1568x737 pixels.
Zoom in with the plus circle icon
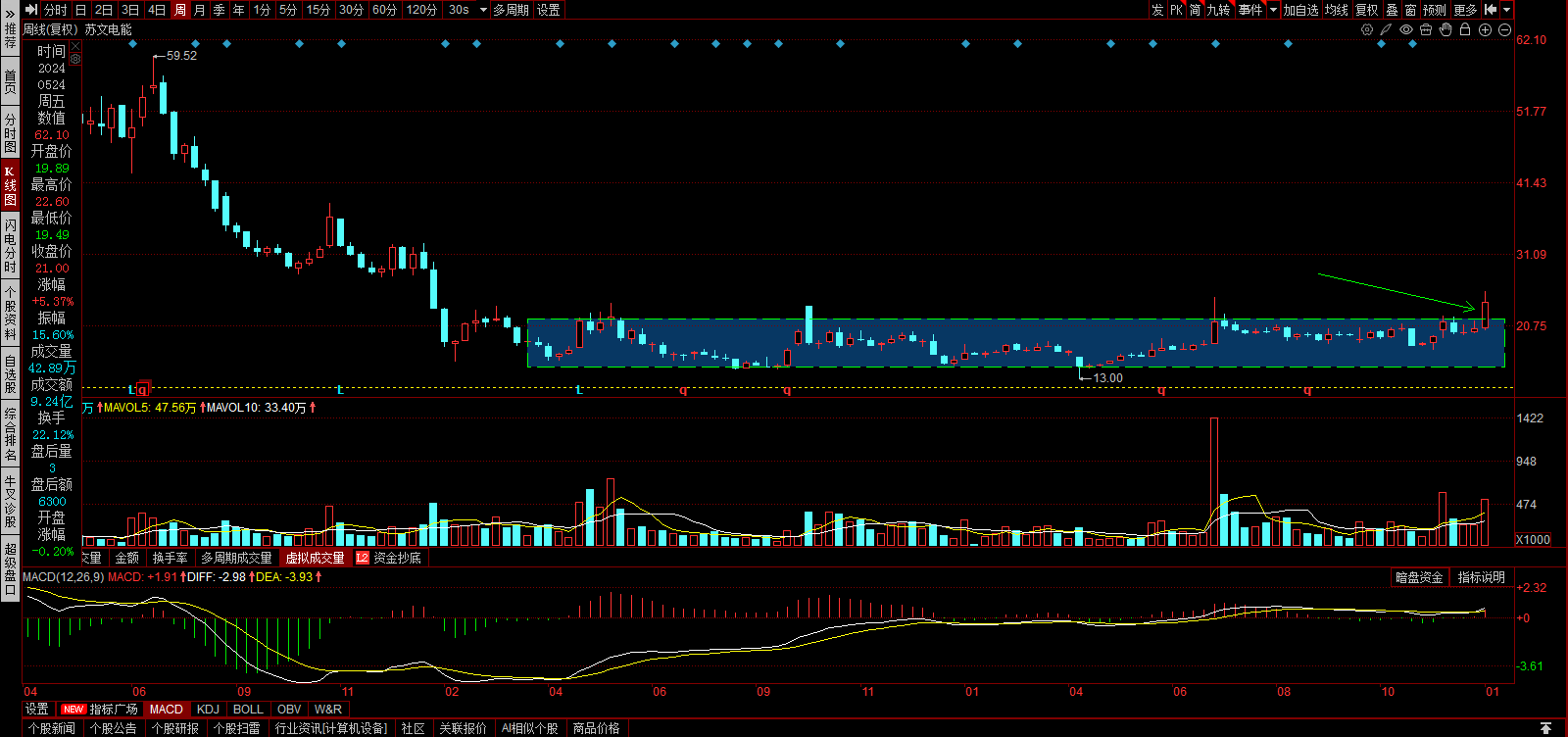tap(1485, 29)
